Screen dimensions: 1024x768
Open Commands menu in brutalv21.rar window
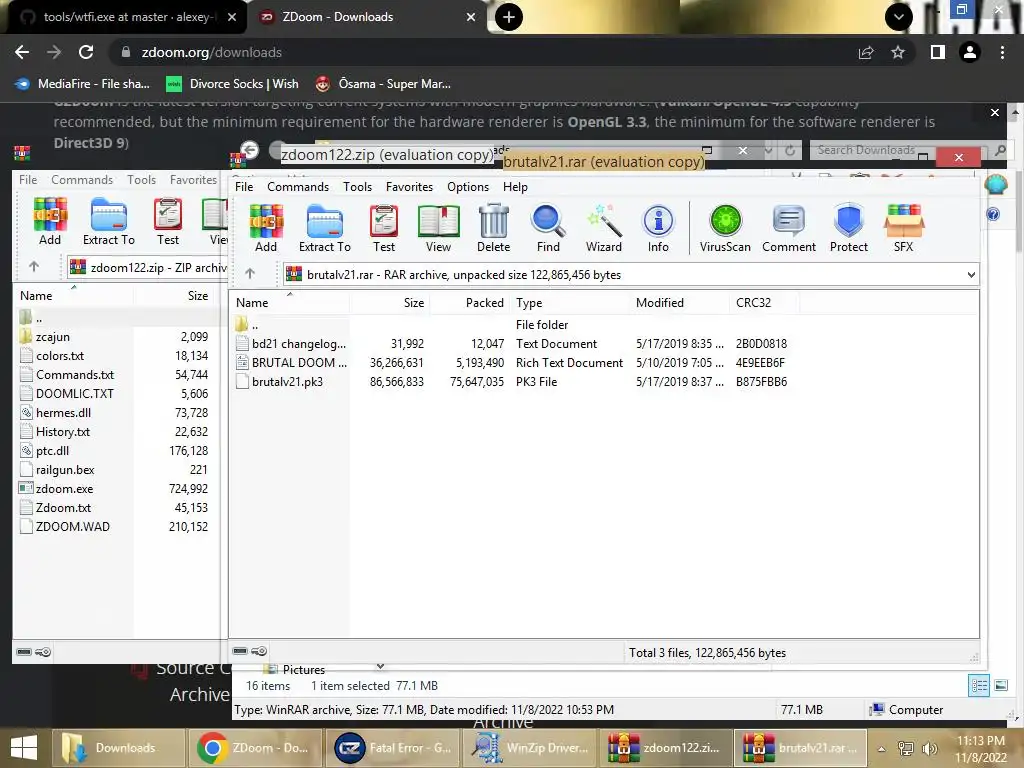tap(298, 187)
